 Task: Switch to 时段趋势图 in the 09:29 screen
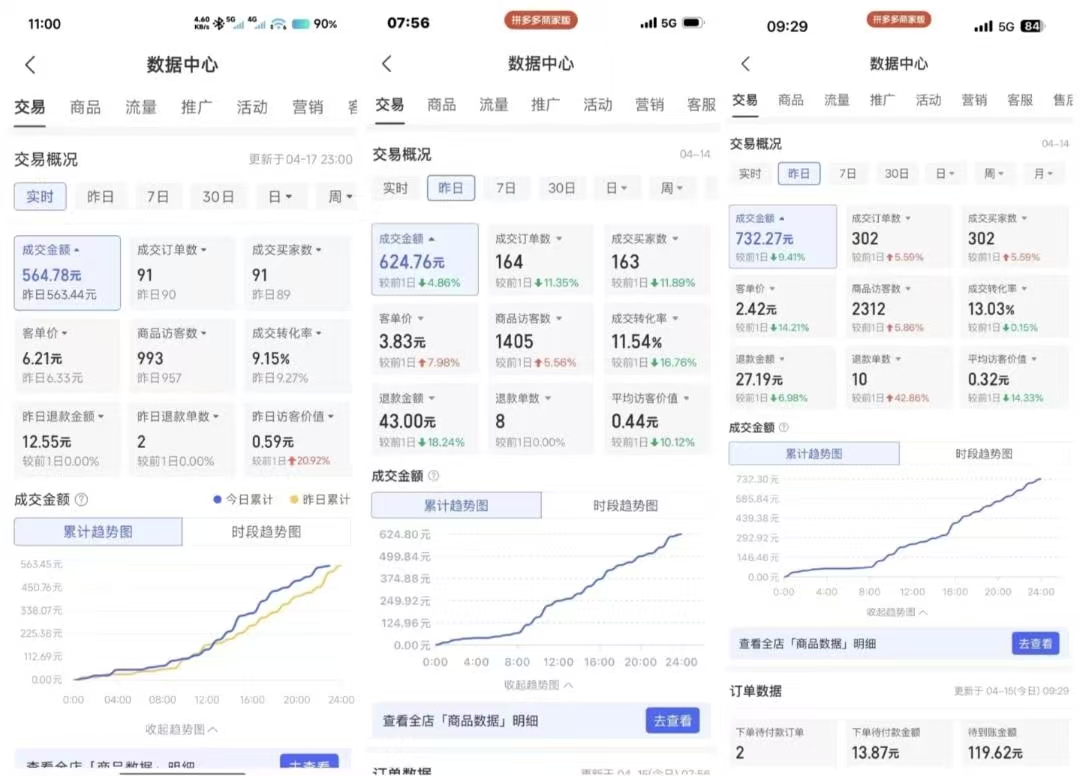click(984, 454)
